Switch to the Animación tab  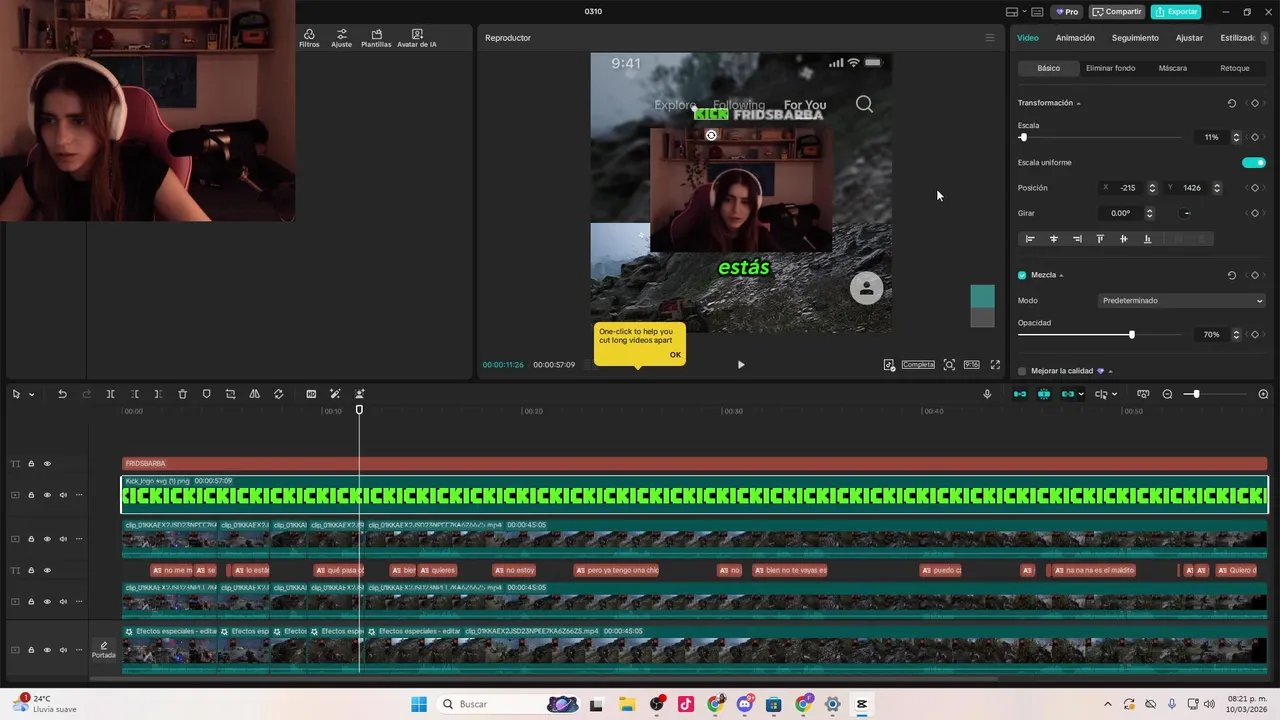1075,38
